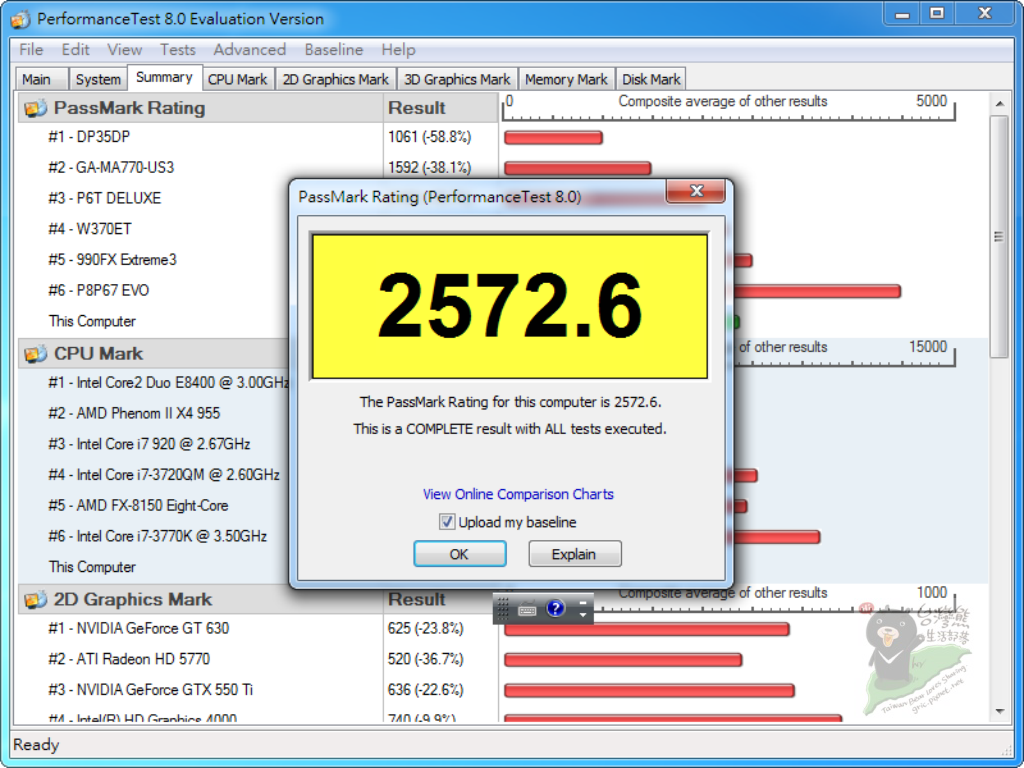Click the PerformanceTest title bar app icon
This screenshot has width=1024, height=768.
pos(21,19)
